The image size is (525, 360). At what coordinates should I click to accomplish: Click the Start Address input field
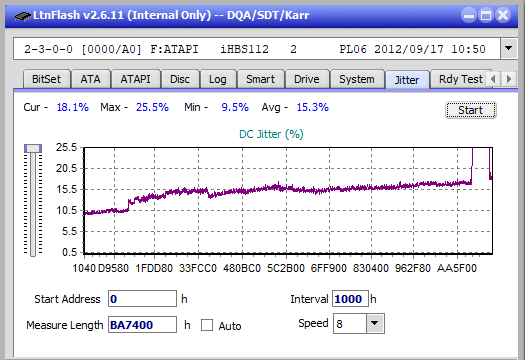(142, 299)
